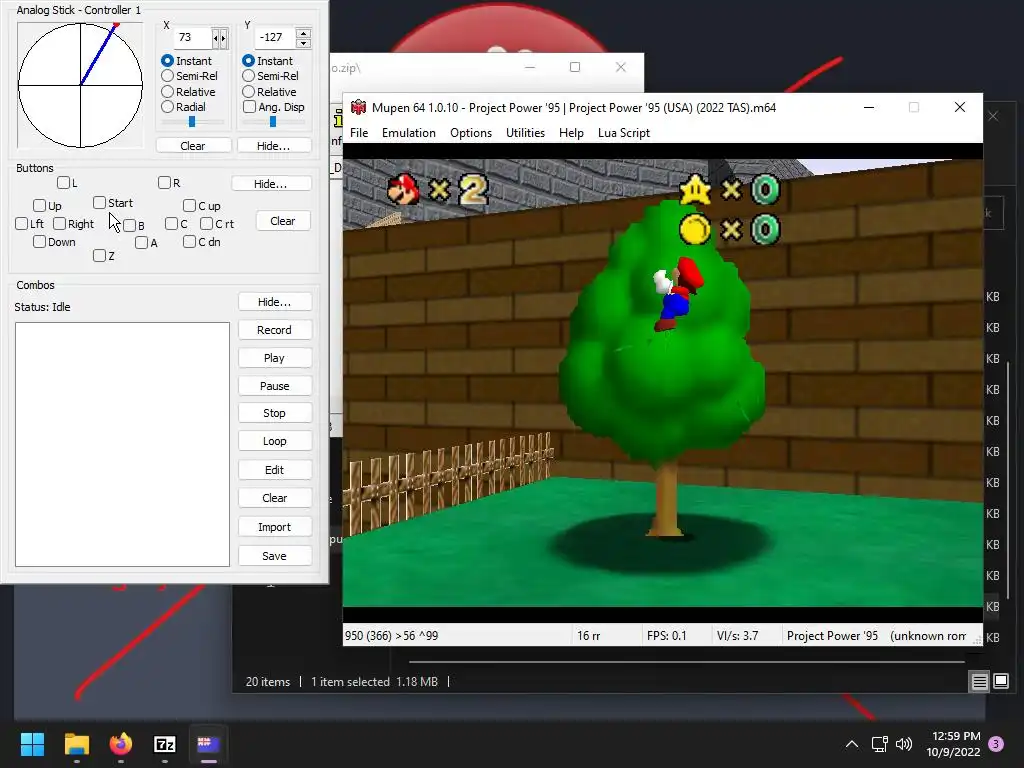Click the Y value input field
The width and height of the screenshot is (1024, 768).
[275, 38]
